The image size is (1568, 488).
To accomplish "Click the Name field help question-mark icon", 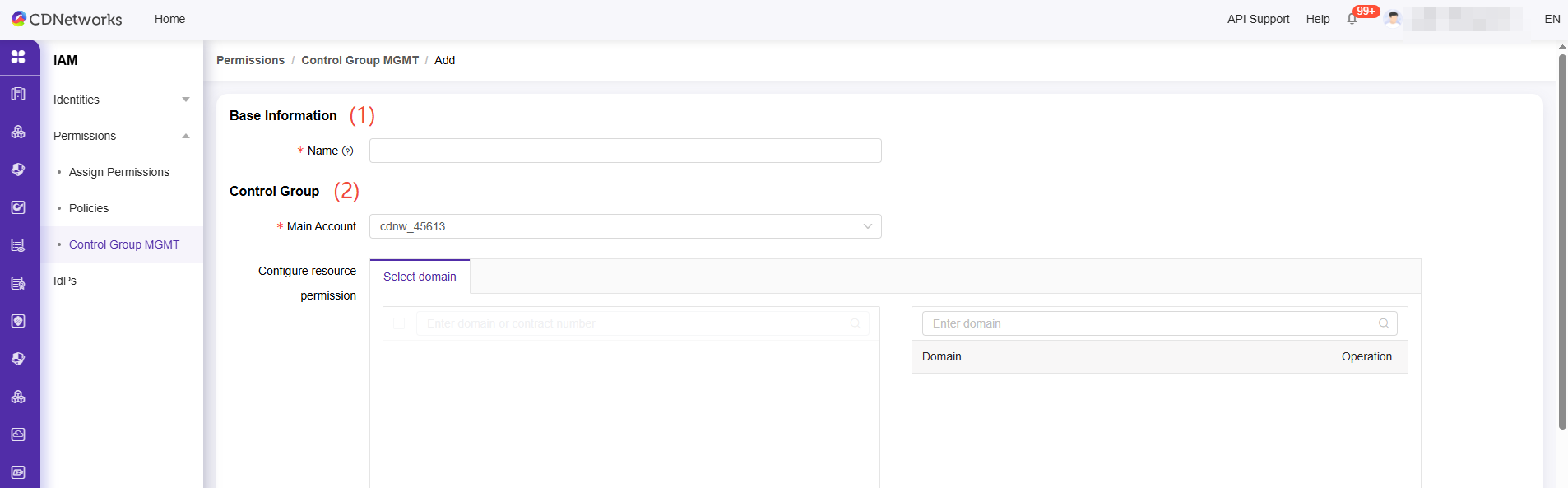I will (347, 151).
